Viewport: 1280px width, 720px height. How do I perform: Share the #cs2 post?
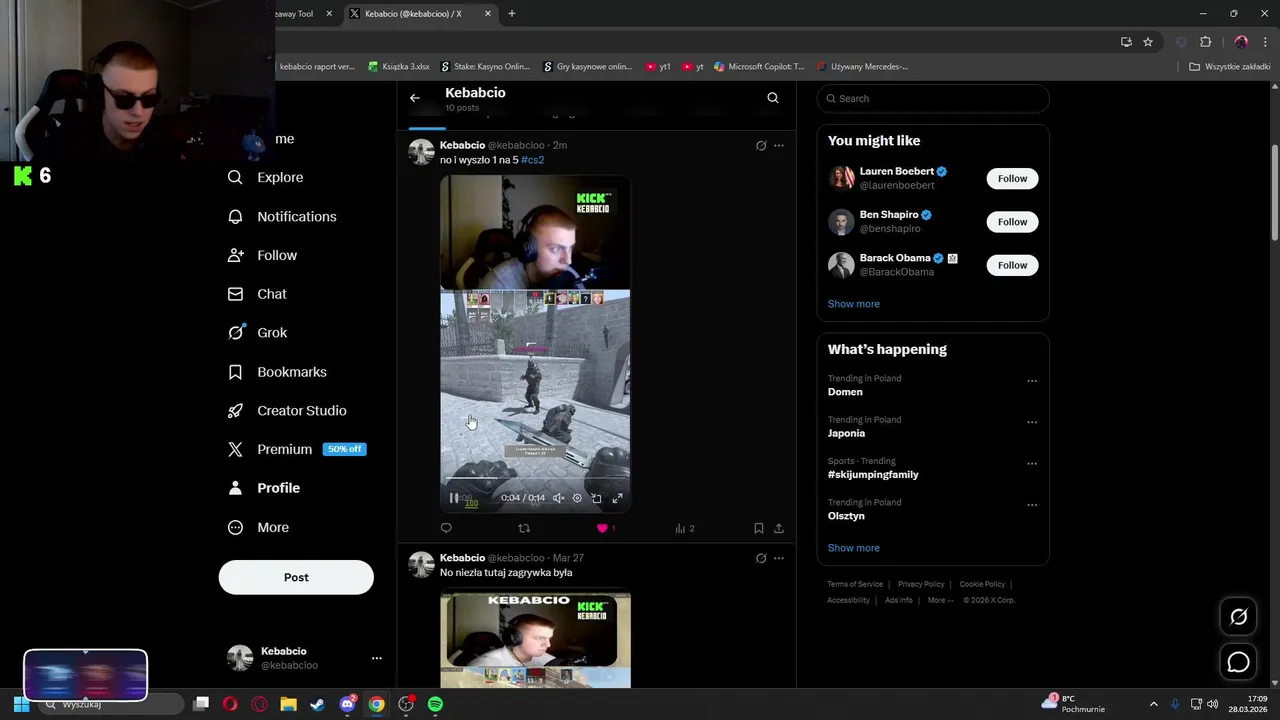[x=779, y=528]
